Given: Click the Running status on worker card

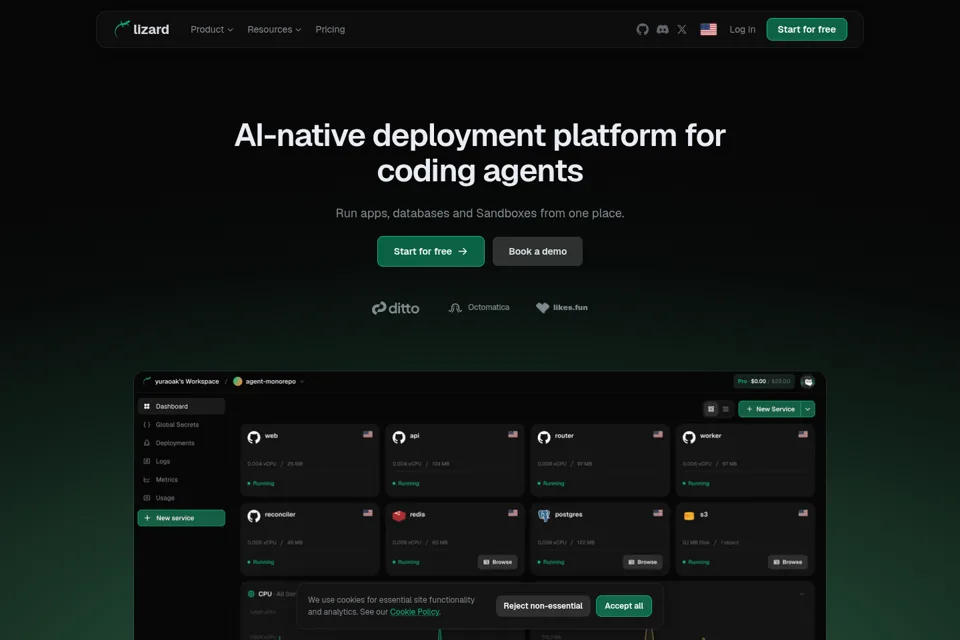Looking at the screenshot, I should [696, 483].
